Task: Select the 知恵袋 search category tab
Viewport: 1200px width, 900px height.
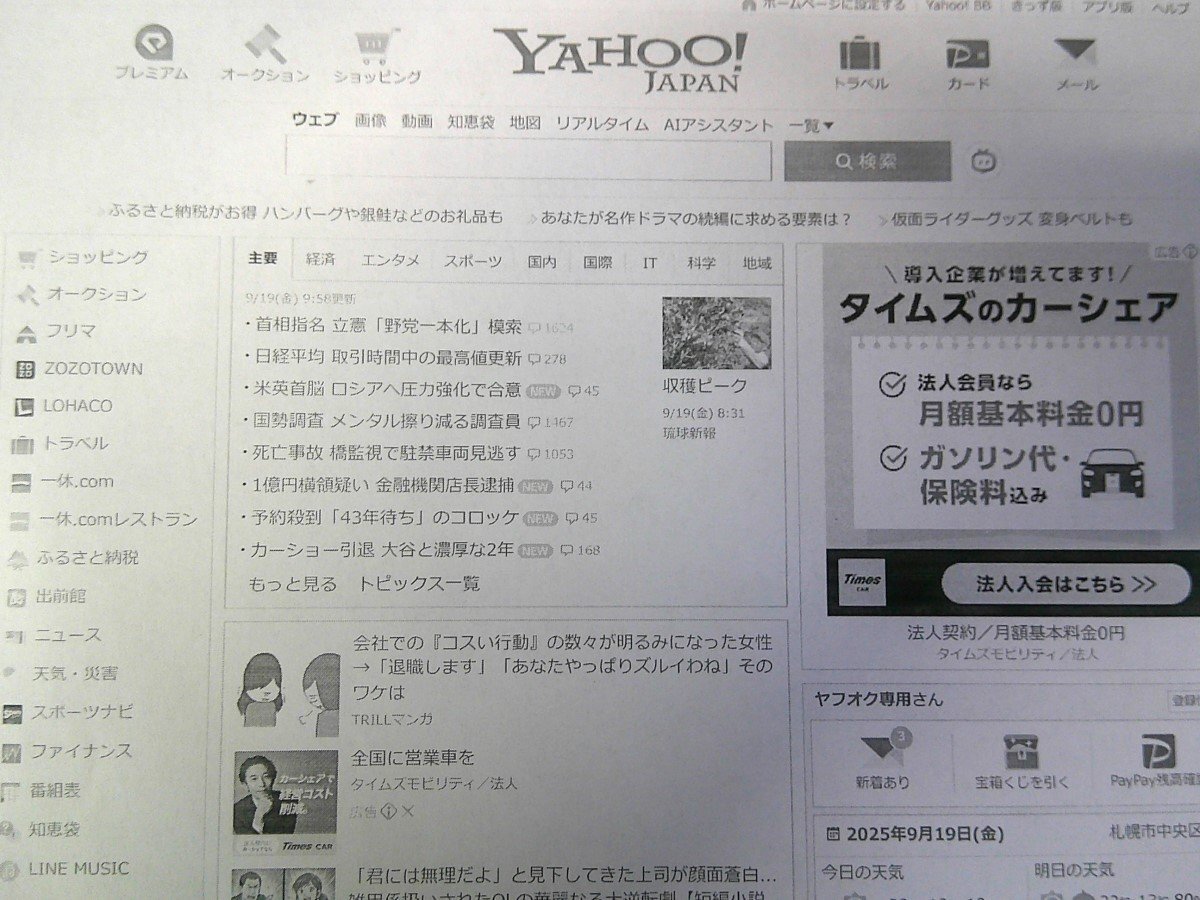Action: [x=470, y=123]
